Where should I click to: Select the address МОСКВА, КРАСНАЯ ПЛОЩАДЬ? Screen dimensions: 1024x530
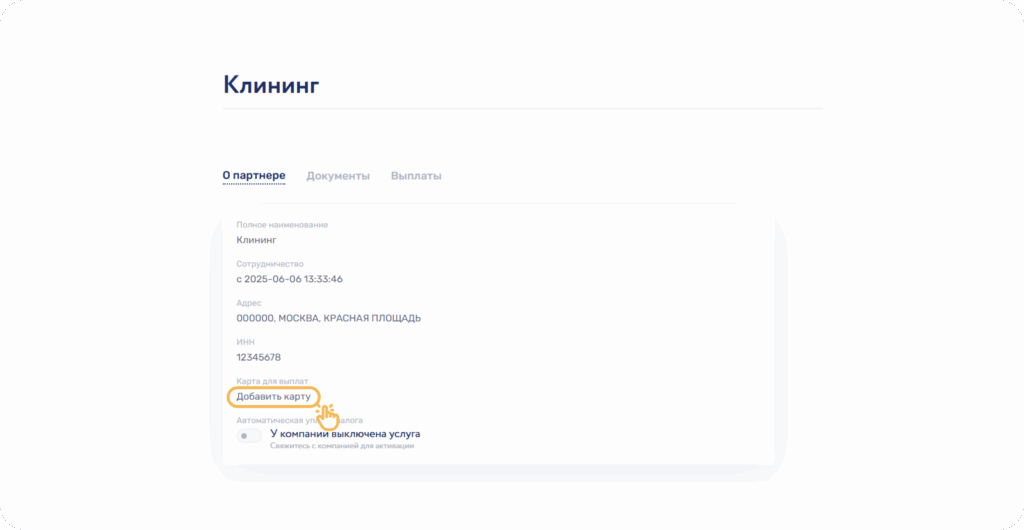point(328,318)
